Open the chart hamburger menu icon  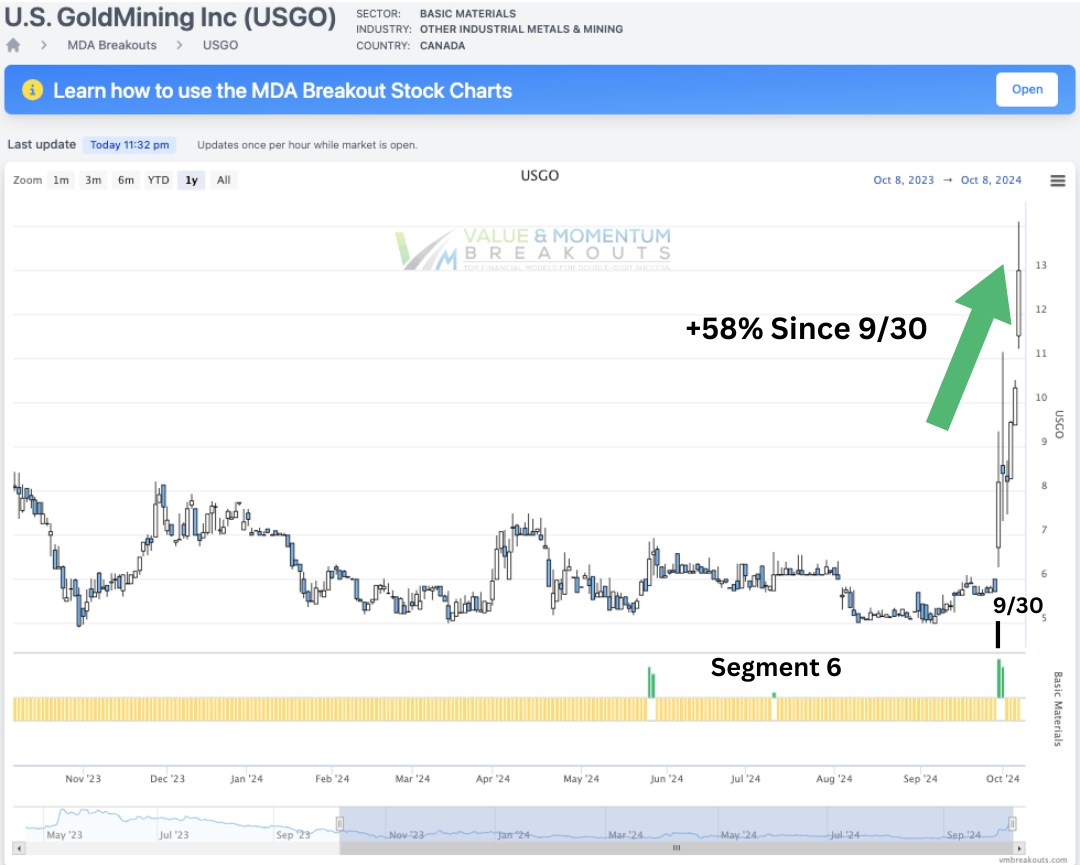pos(1057,180)
